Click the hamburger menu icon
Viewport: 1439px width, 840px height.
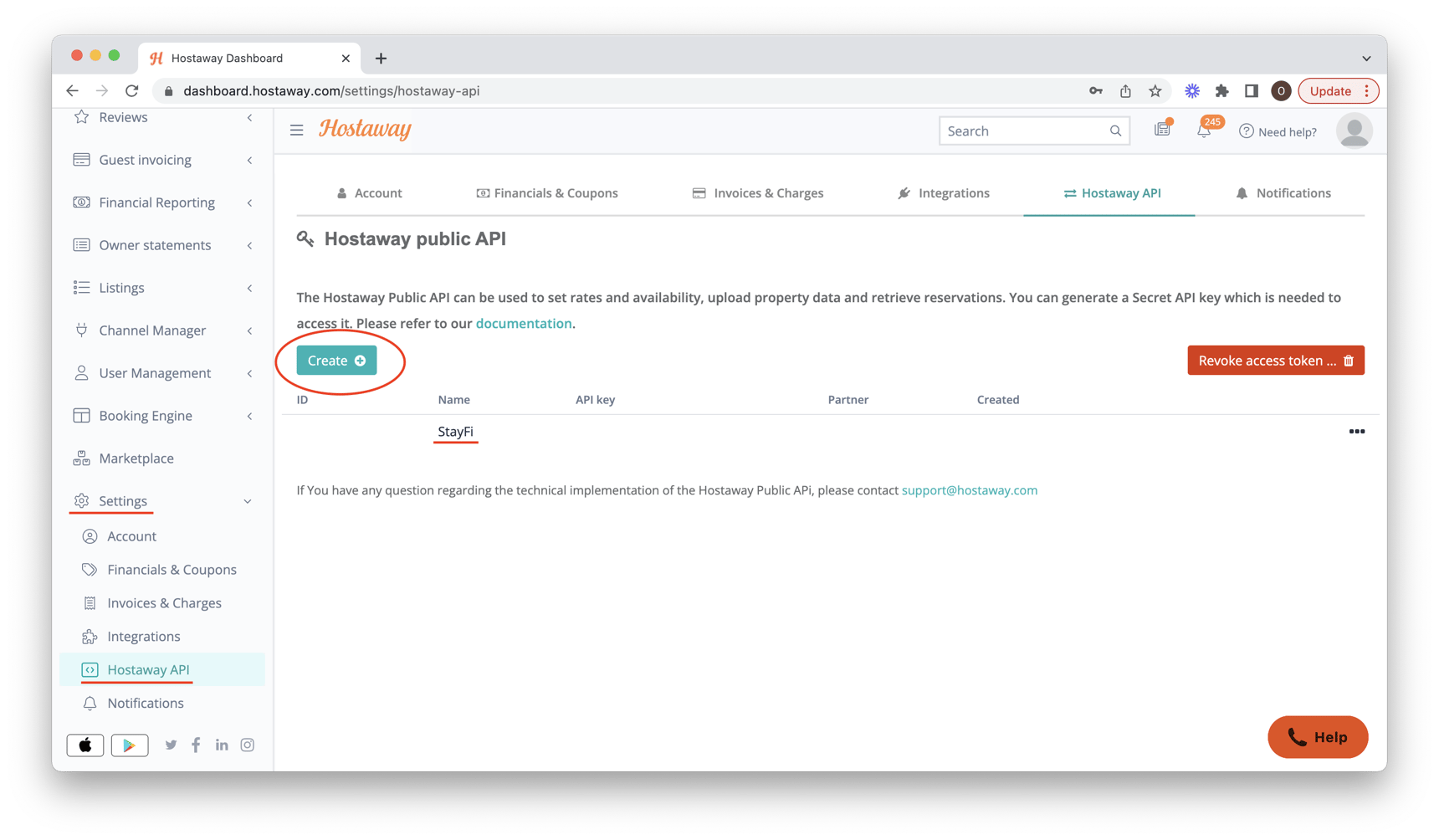296,130
